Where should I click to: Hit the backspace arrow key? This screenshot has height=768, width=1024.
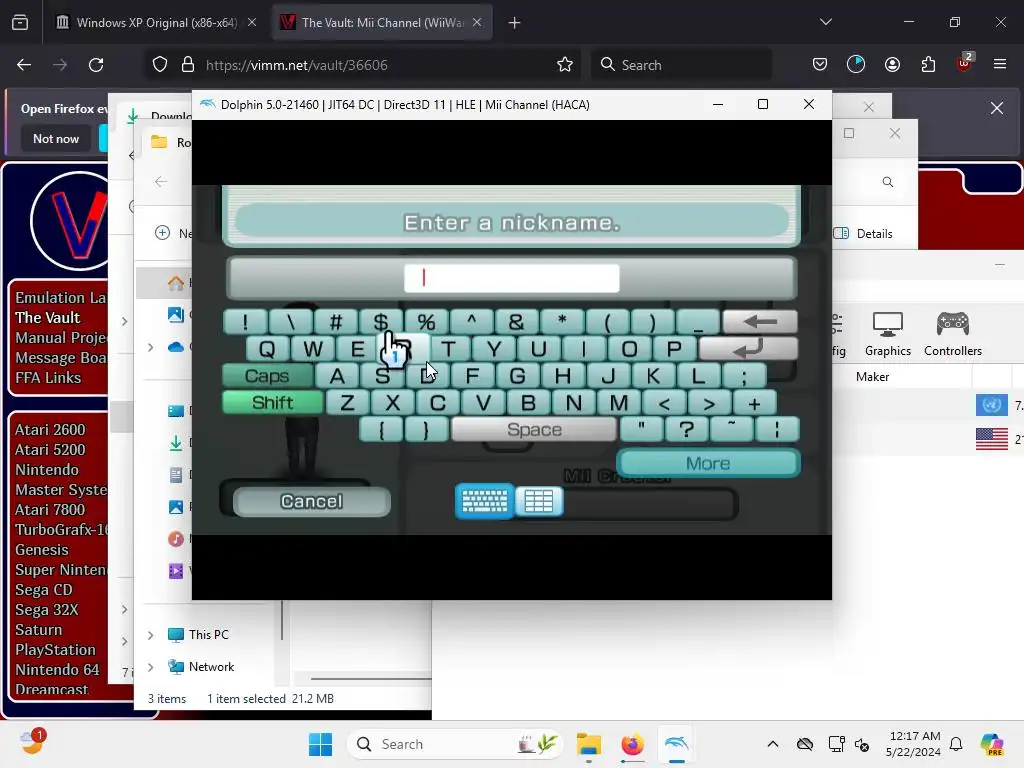[x=760, y=321]
